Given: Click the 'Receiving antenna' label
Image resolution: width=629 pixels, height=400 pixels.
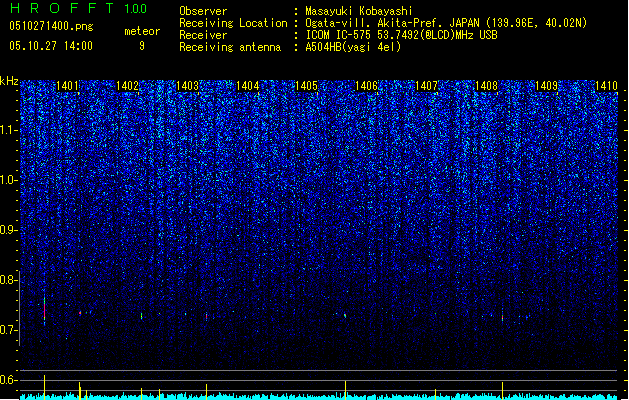Looking at the screenshot, I should click(x=230, y=47).
